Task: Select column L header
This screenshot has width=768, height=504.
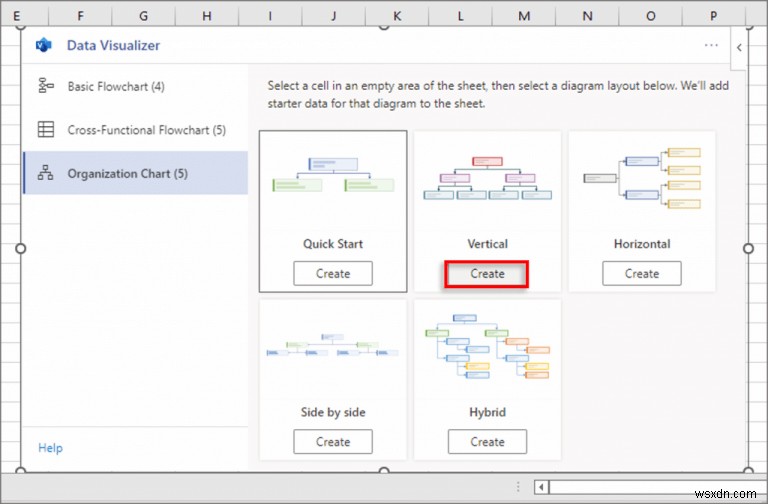Action: pos(460,16)
